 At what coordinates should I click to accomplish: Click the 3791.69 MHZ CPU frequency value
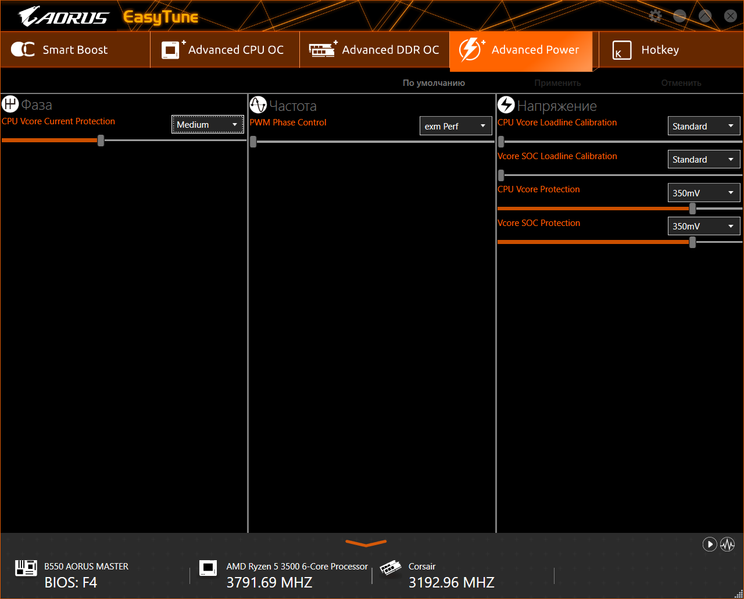269,582
